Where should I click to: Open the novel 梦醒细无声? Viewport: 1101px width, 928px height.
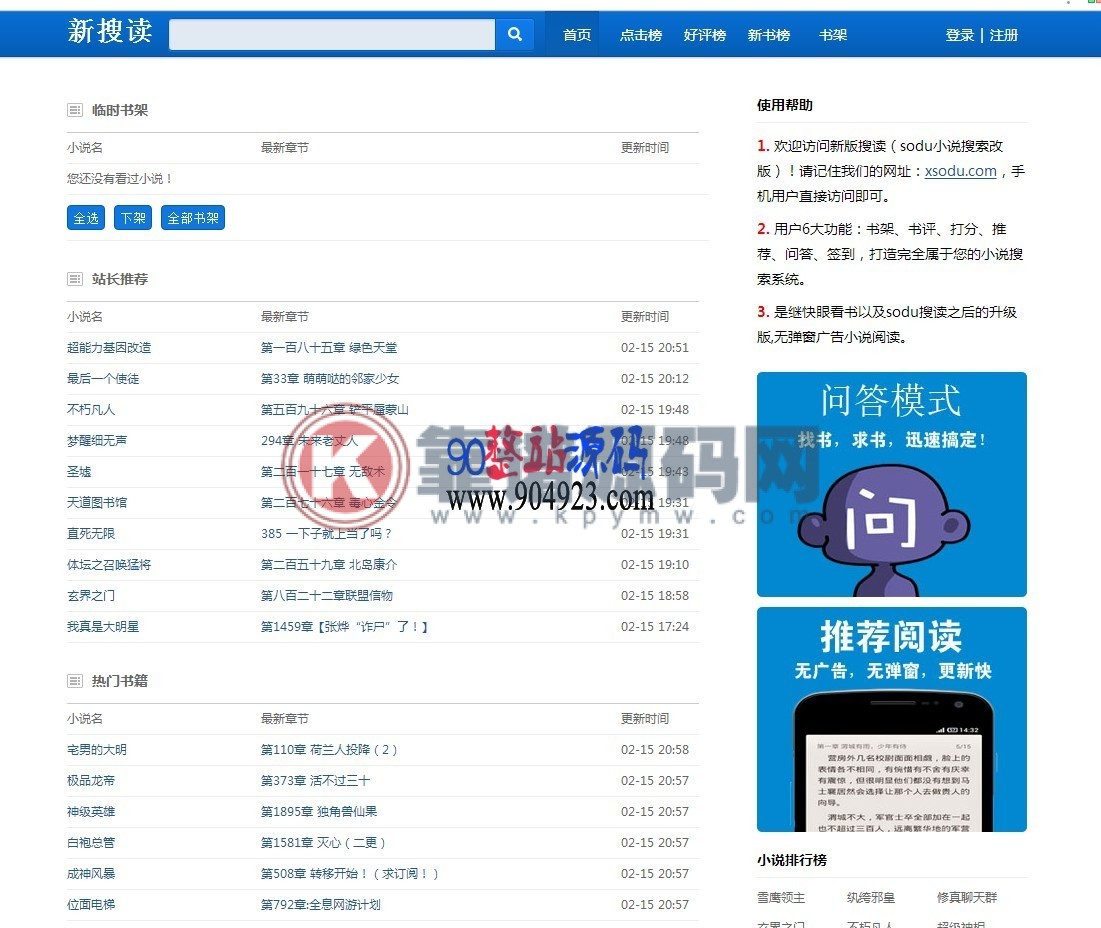pyautogui.click(x=97, y=440)
